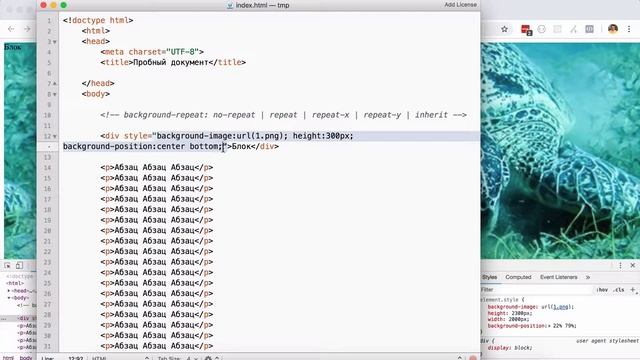The height and width of the screenshot is (360, 640).
Task: Click the Абзац paragraph on line 20
Action: [x=157, y=231]
